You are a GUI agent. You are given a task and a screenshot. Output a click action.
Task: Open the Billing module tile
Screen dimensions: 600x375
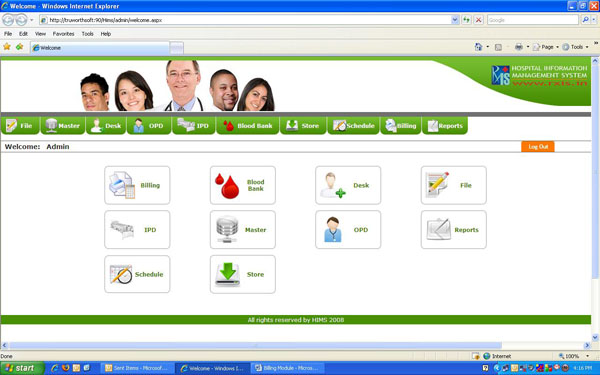[137, 185]
